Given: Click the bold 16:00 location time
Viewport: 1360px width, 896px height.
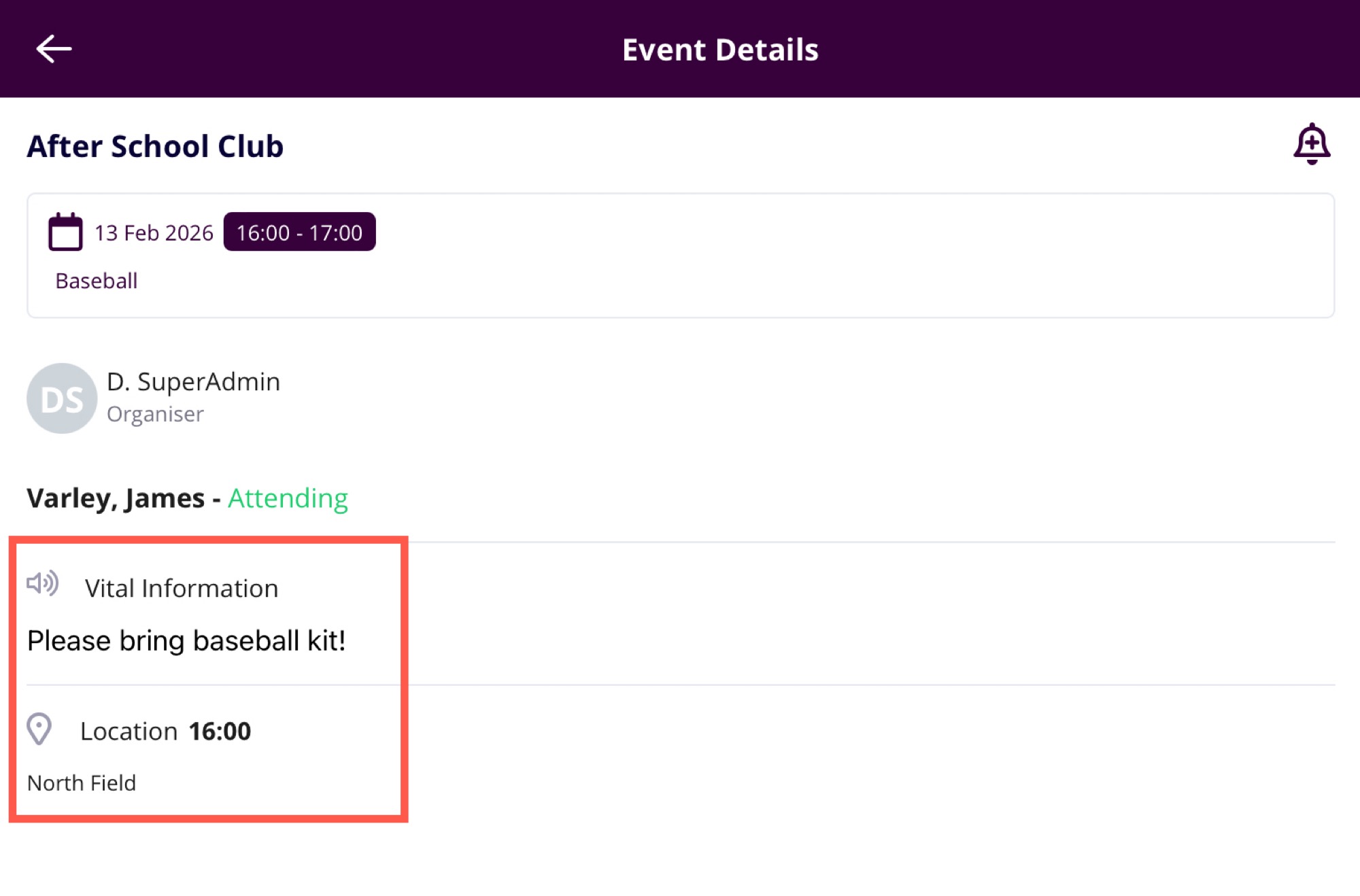Looking at the screenshot, I should 220,731.
